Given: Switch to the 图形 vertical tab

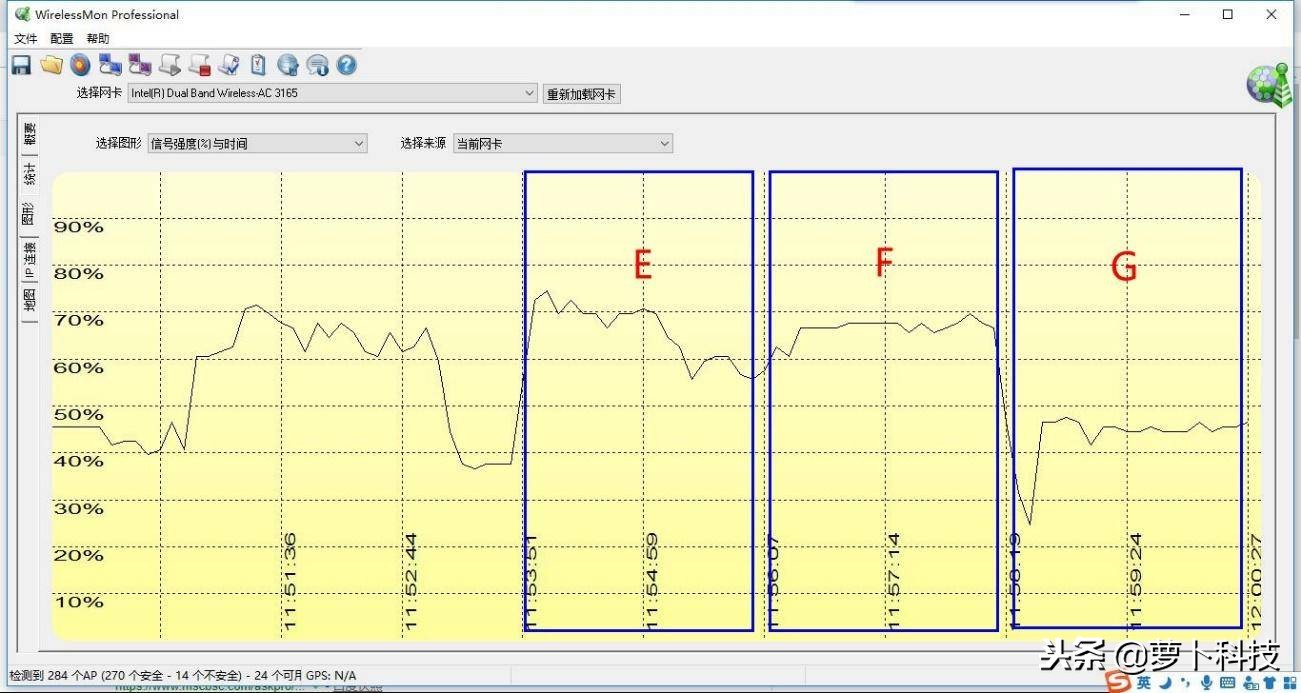Looking at the screenshot, I should [x=29, y=214].
